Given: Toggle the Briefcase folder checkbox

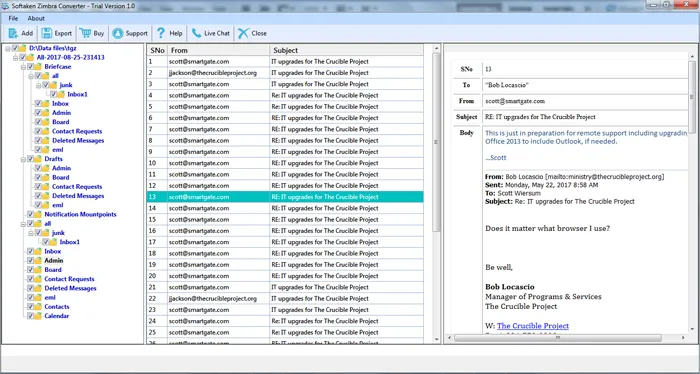Looking at the screenshot, I should (x=31, y=66).
